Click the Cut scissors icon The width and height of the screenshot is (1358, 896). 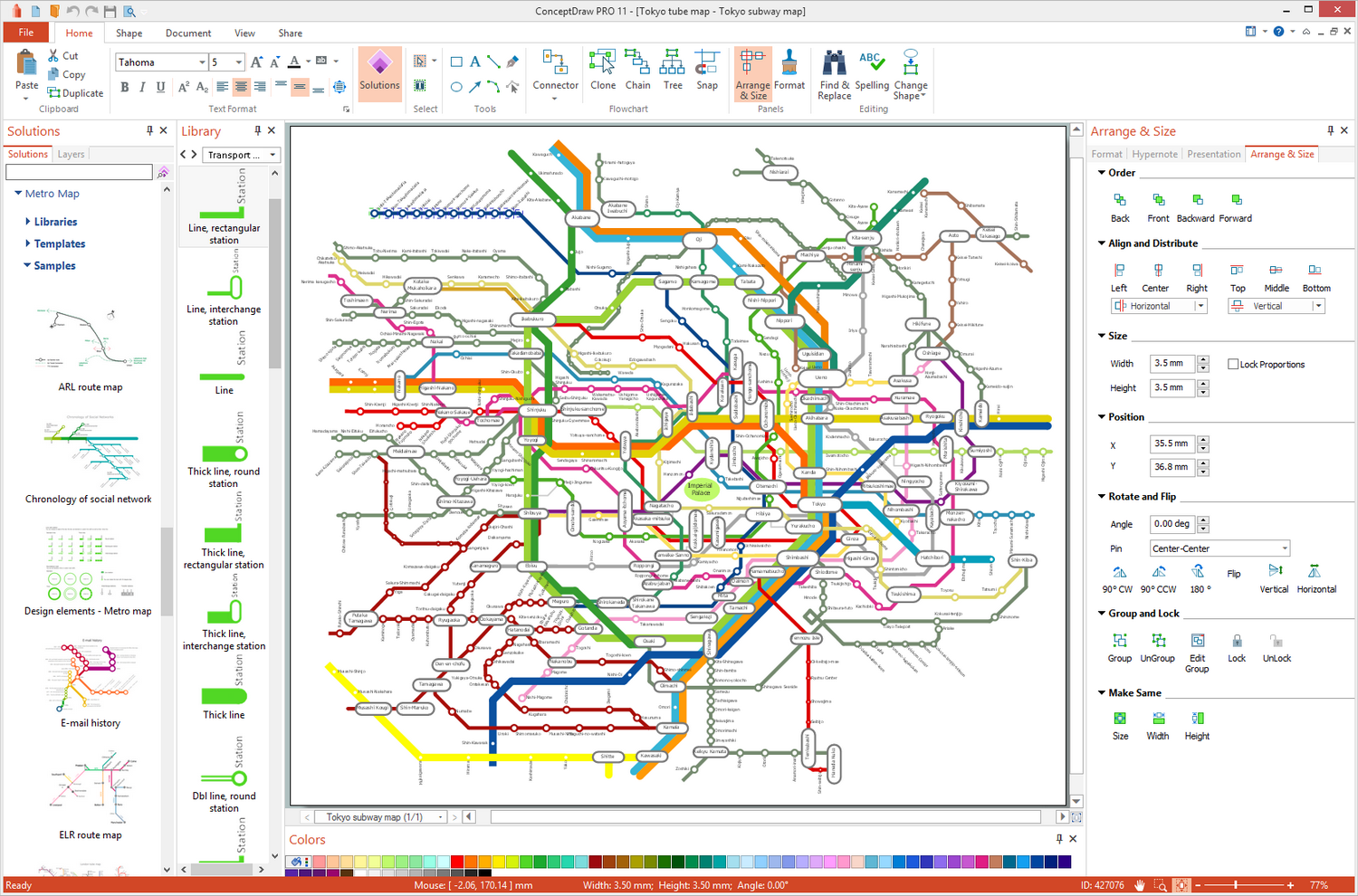pos(53,55)
